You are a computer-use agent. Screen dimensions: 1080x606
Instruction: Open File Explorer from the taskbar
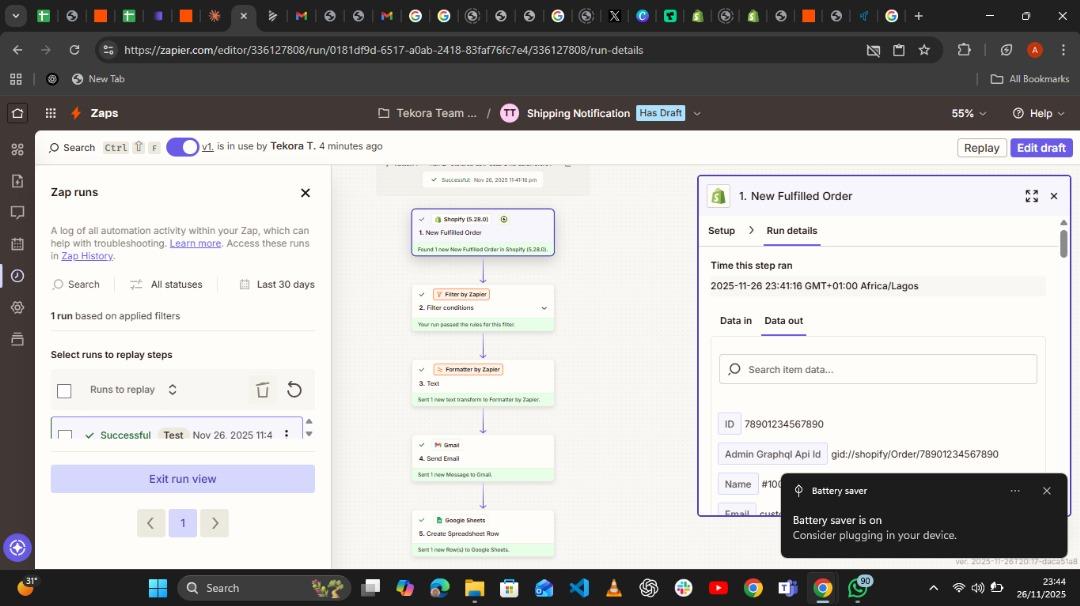point(474,587)
